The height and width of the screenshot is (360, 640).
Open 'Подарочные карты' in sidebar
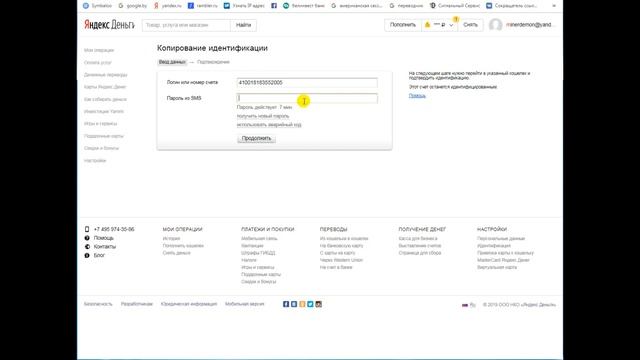[104, 136]
